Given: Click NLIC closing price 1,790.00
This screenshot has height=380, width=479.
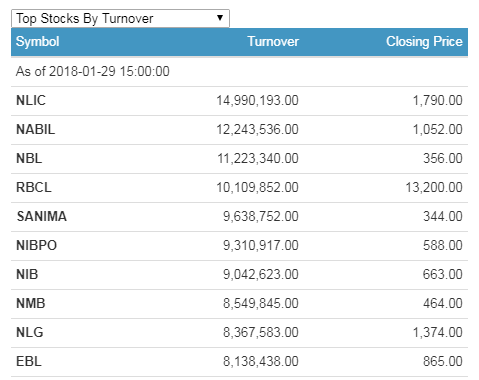Looking at the screenshot, I should [x=438, y=100].
